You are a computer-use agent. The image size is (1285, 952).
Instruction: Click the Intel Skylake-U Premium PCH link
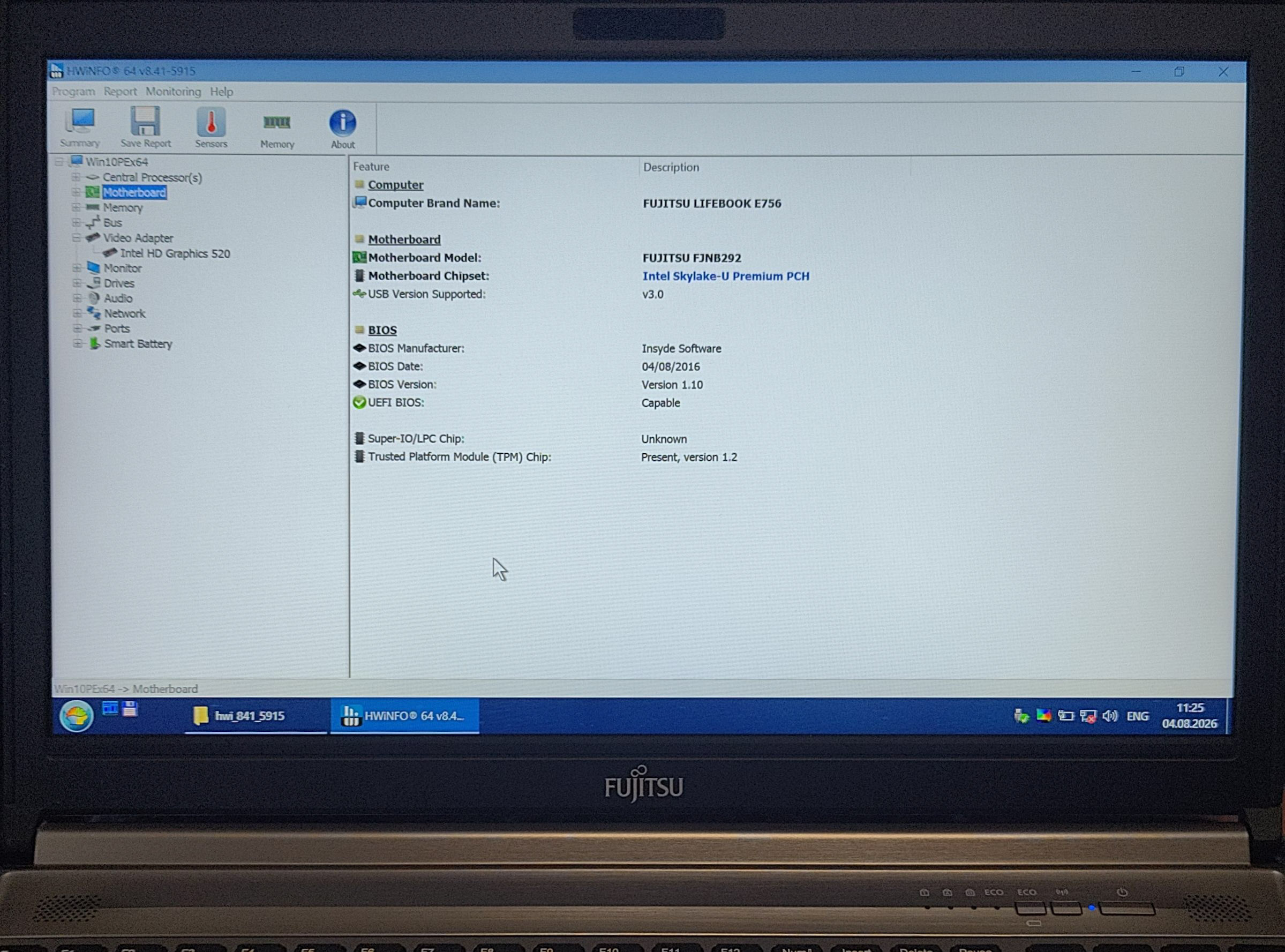point(725,276)
